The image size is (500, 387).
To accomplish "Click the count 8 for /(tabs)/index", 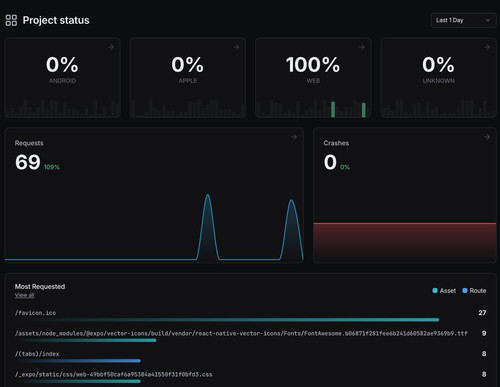I will 484,354.
